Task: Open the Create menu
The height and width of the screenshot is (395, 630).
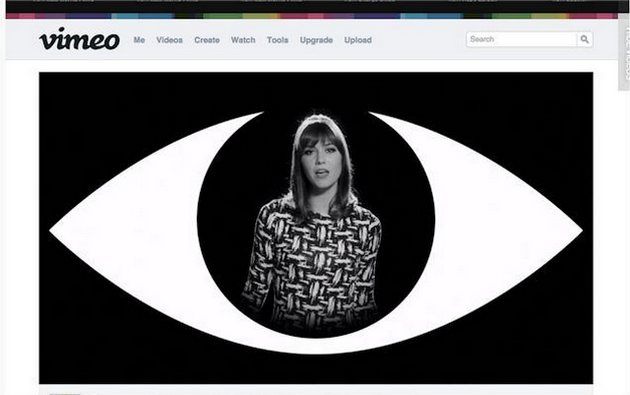Action: (x=207, y=40)
